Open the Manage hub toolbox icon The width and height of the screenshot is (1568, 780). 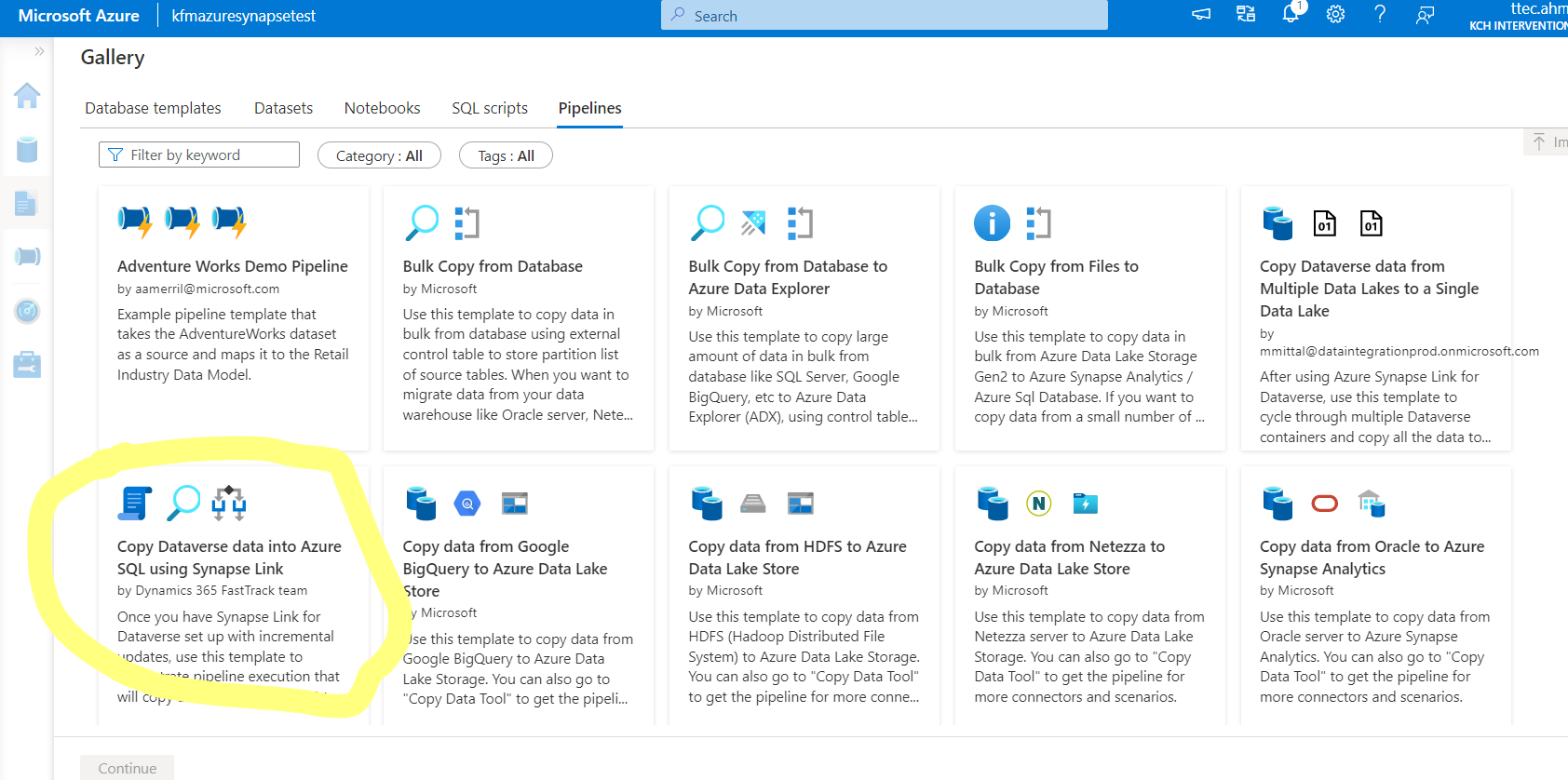(x=27, y=365)
